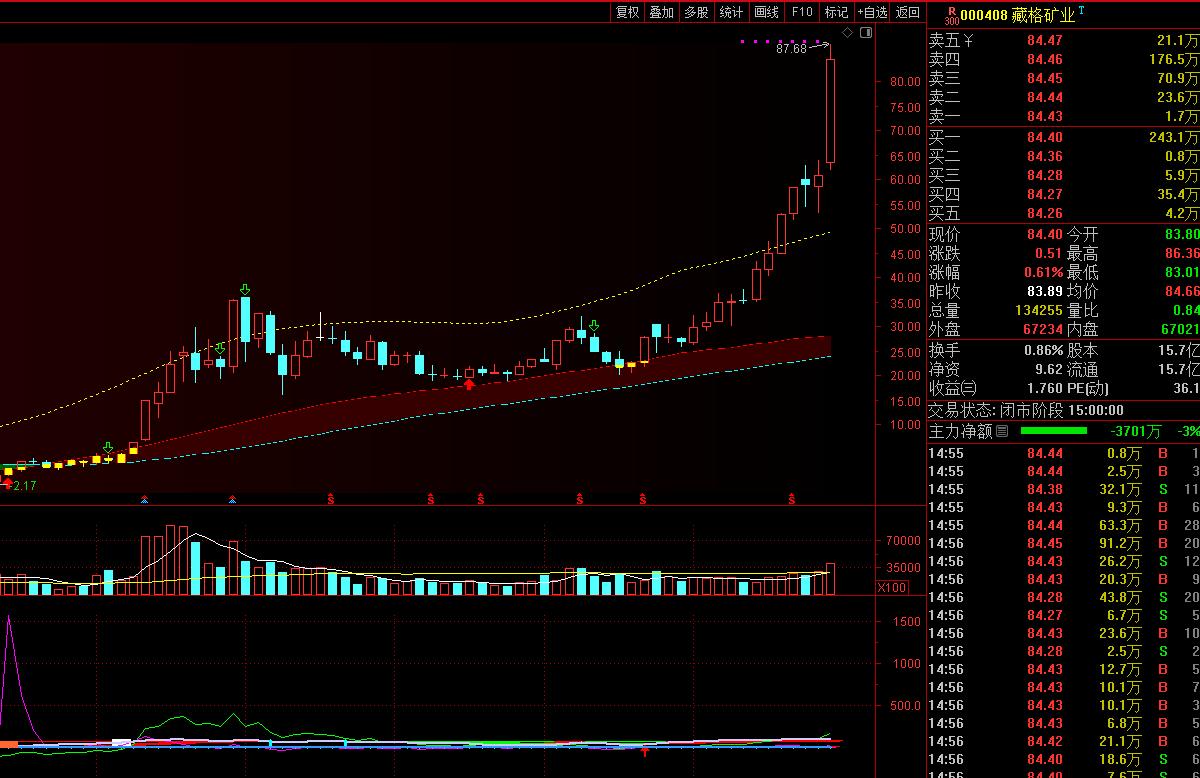Open the 统计 statistics menu
1200x778 pixels.
[731, 12]
